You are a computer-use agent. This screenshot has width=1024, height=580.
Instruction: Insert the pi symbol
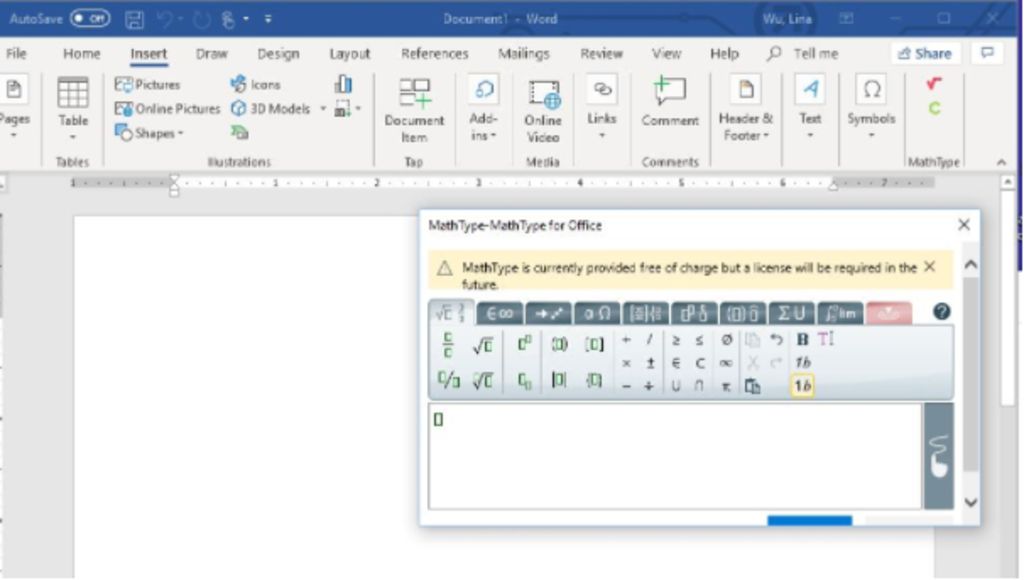click(726, 387)
